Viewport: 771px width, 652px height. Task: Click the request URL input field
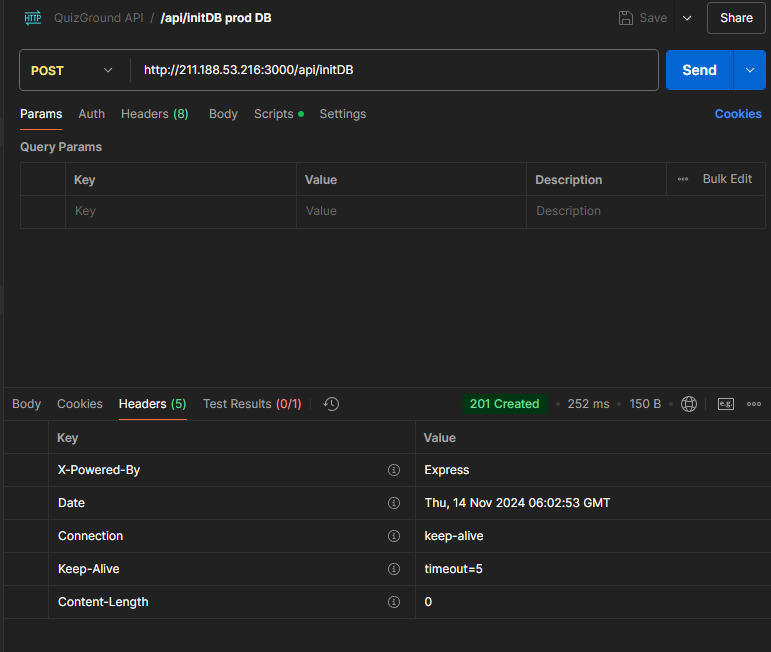click(x=395, y=70)
